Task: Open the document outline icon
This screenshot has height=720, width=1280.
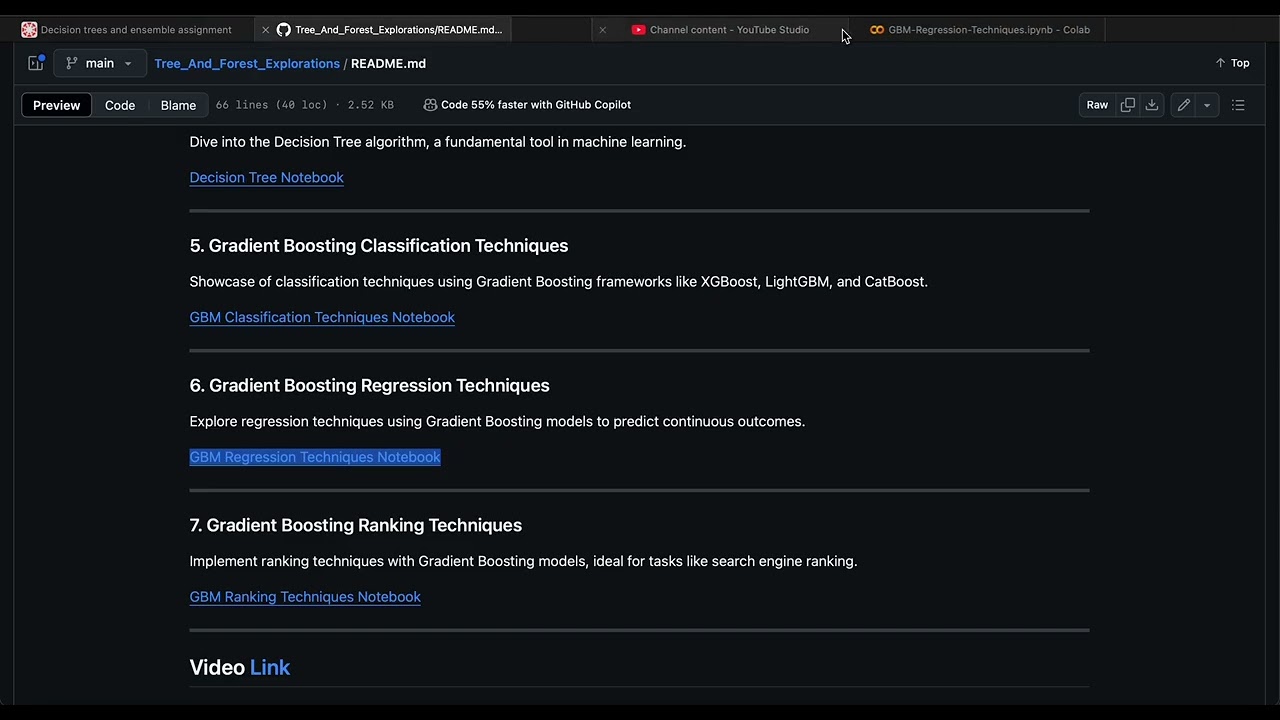Action: point(1238,105)
